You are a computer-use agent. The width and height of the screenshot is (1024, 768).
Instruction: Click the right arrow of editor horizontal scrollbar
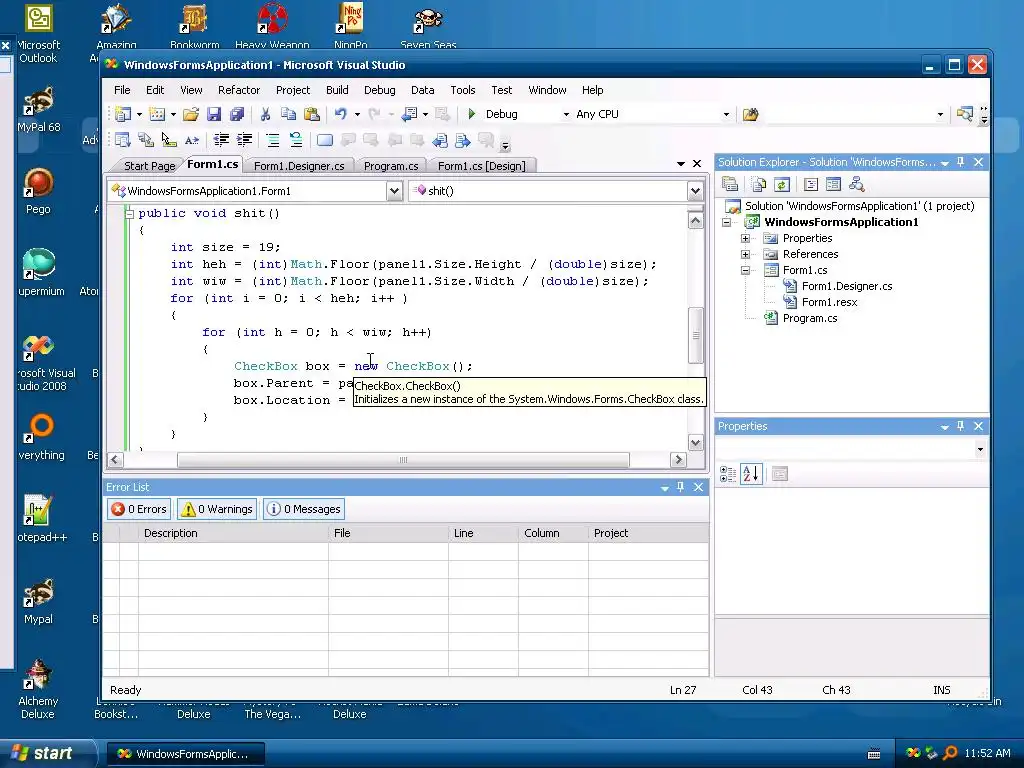pos(678,460)
